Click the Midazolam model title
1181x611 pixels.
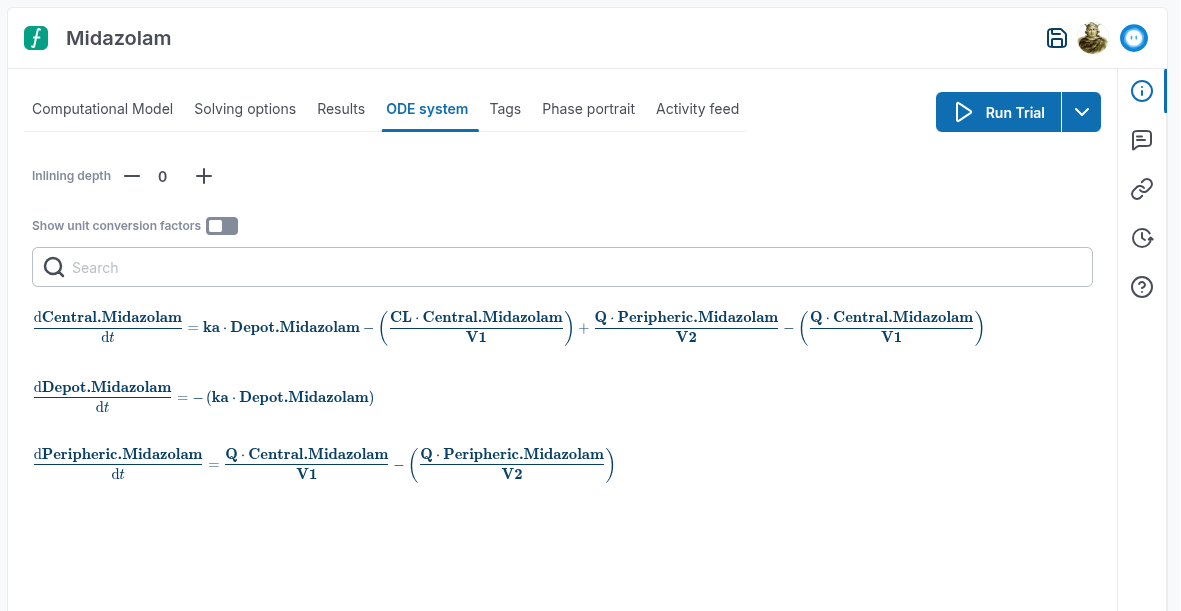tap(118, 38)
